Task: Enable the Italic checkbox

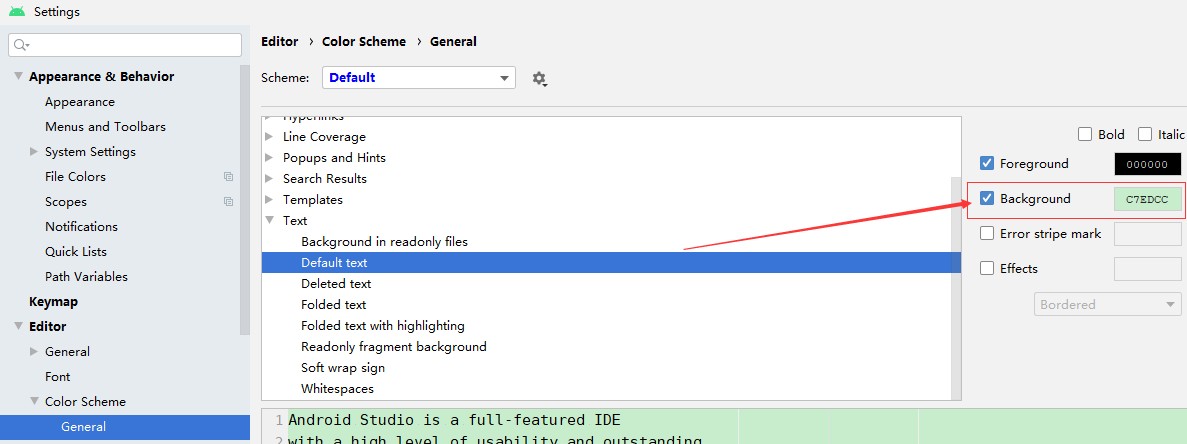Action: coord(1145,135)
